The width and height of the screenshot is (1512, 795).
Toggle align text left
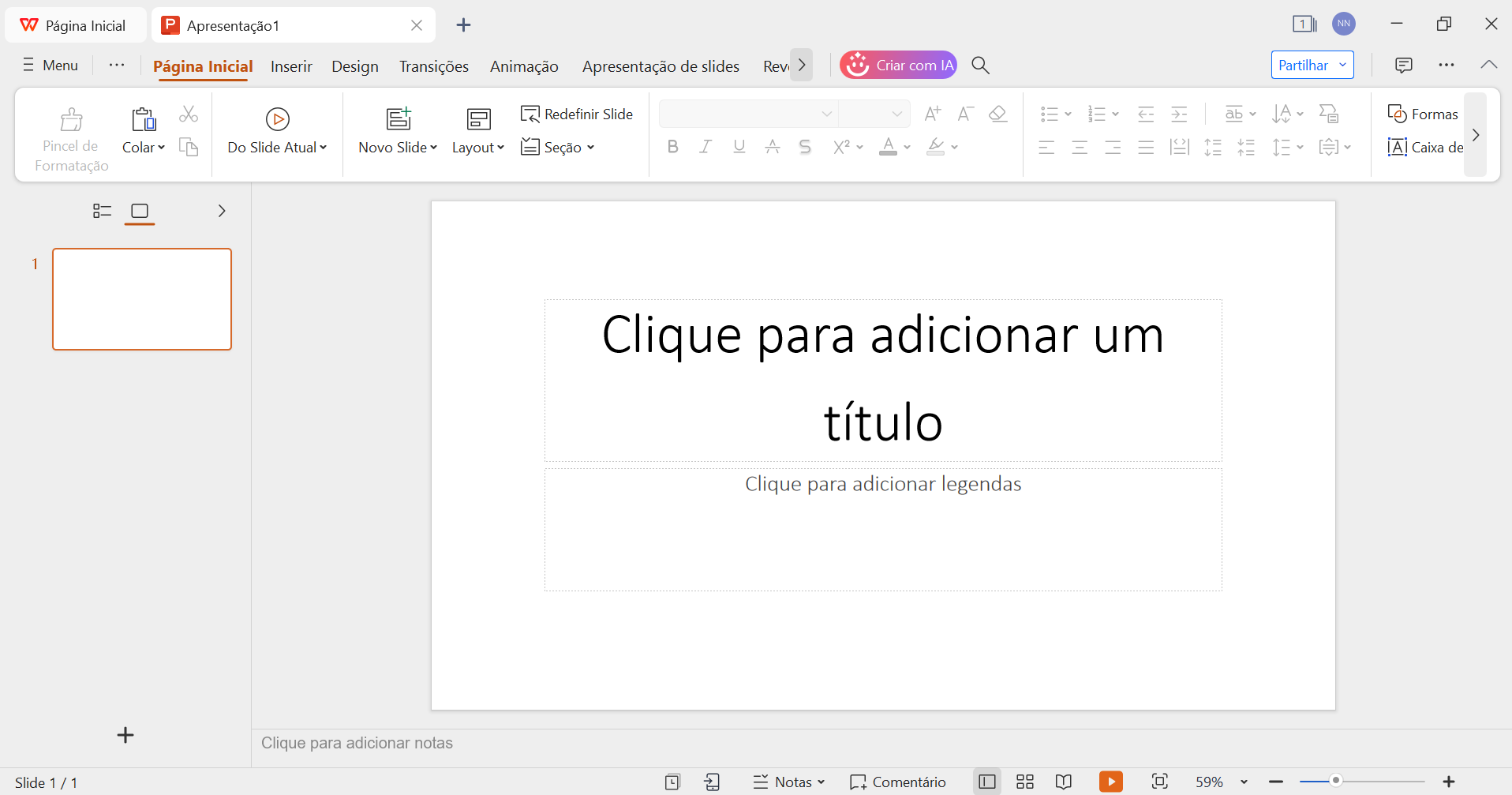(x=1046, y=147)
